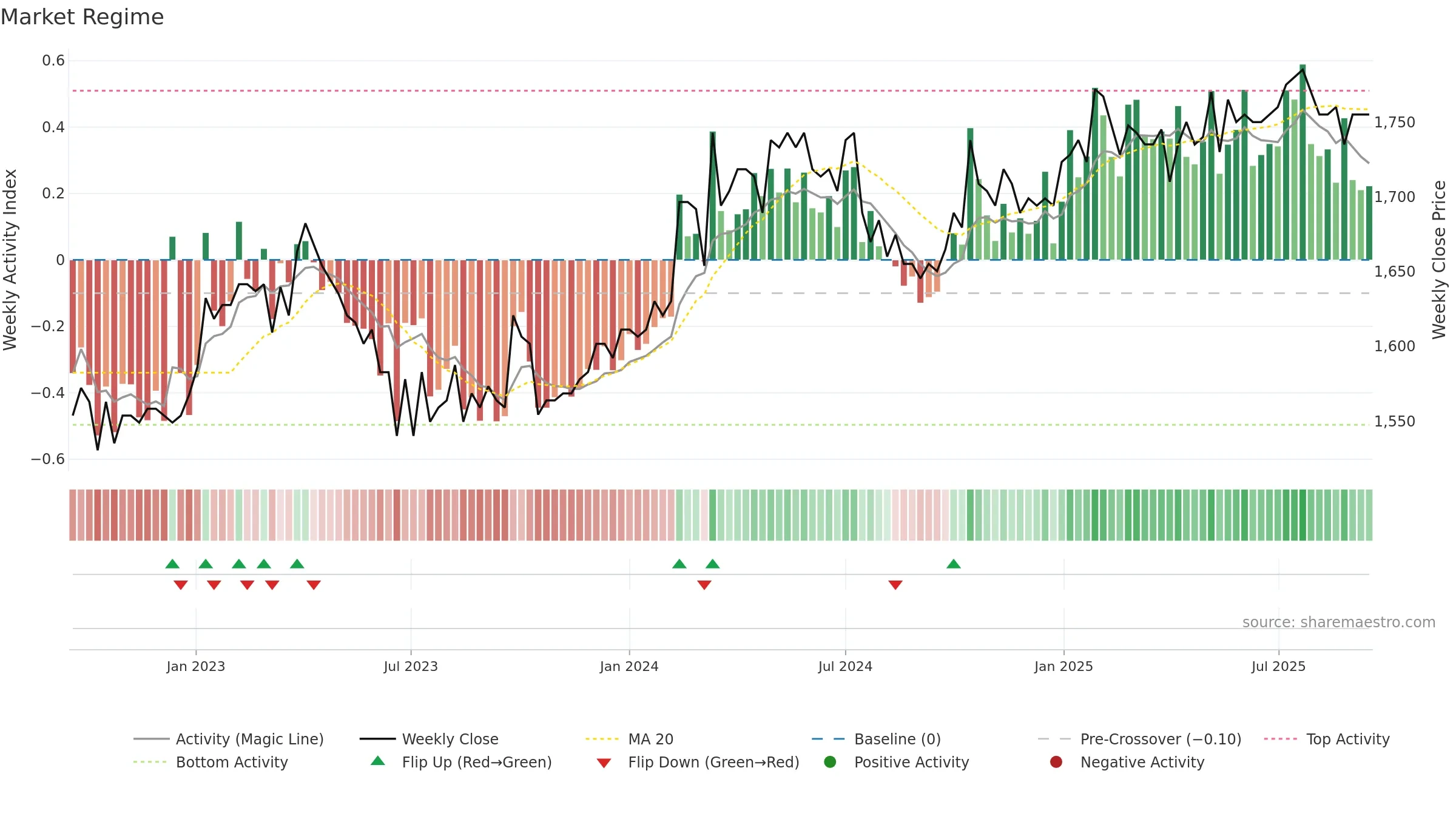
Task: Click the source: sharemaestro.com text
Action: click(x=1339, y=622)
